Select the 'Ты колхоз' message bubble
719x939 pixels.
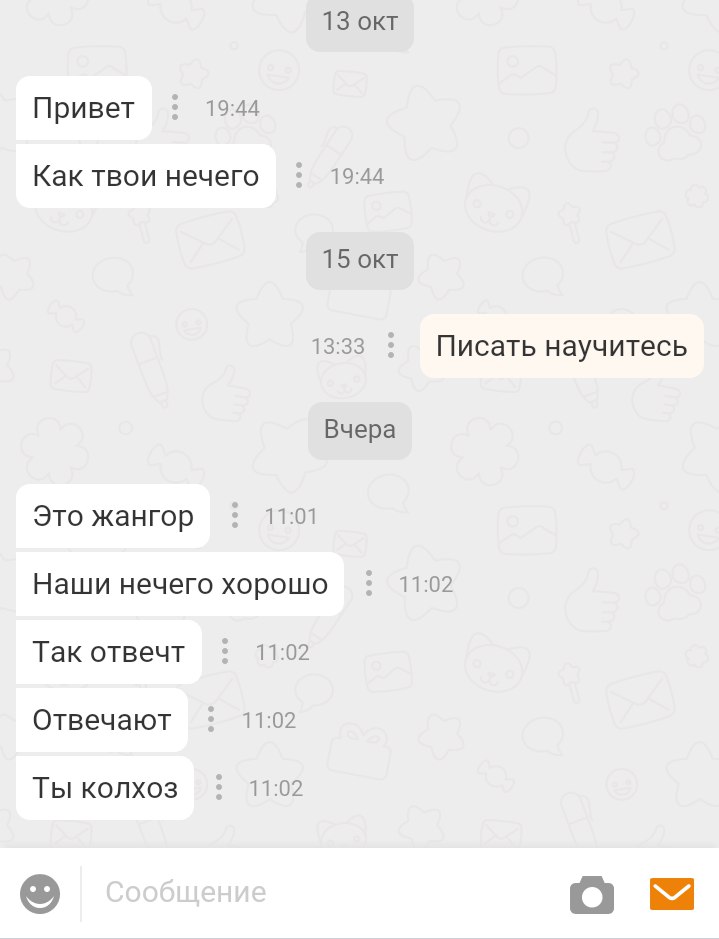[105, 787]
